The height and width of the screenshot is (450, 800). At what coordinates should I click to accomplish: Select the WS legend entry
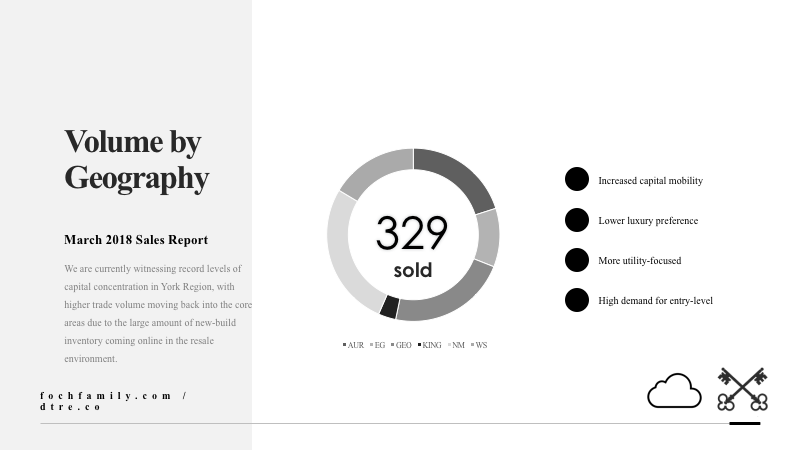[480, 345]
